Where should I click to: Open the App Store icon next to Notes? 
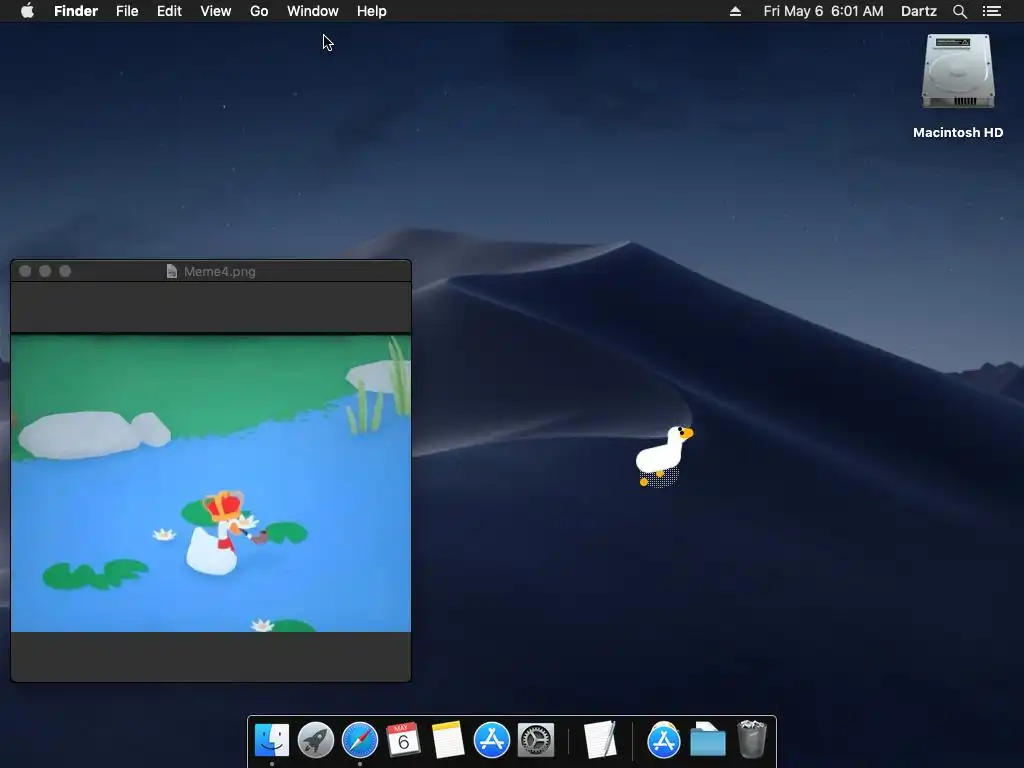click(492, 740)
